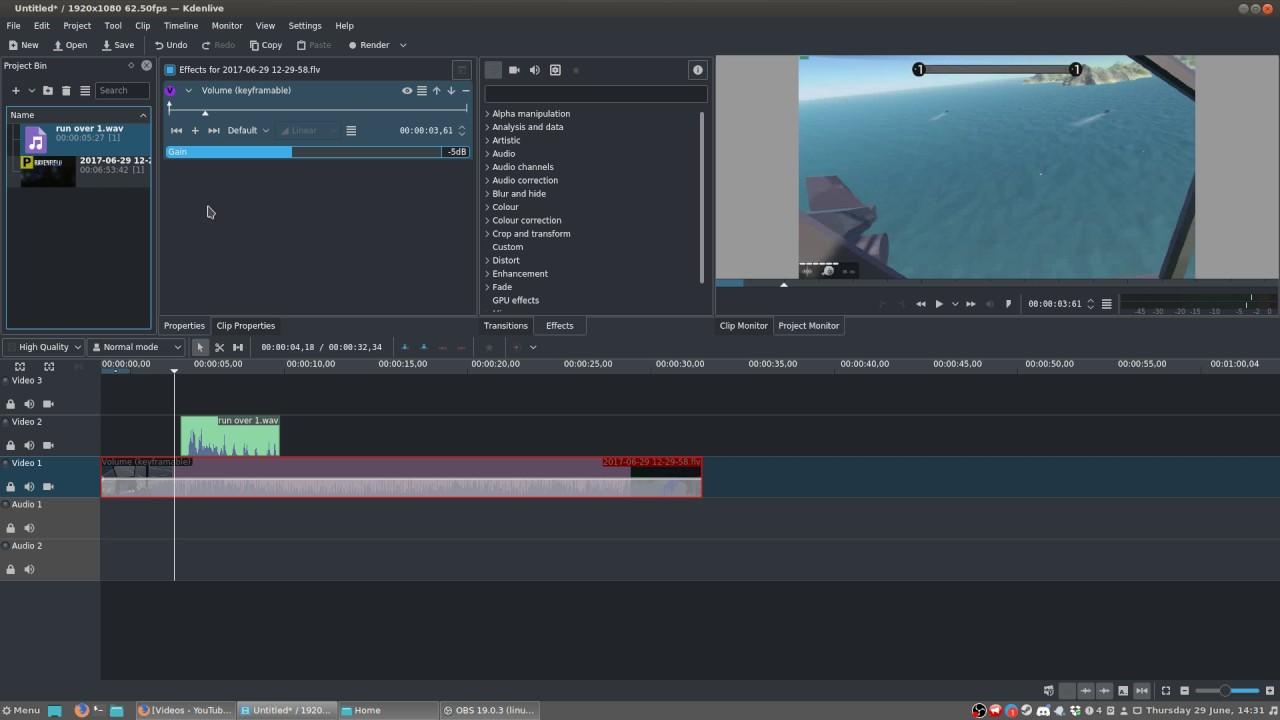Viewport: 1280px width, 720px height.
Task: Collapse the Volume (keyframable) effect
Action: pyautogui.click(x=188, y=90)
